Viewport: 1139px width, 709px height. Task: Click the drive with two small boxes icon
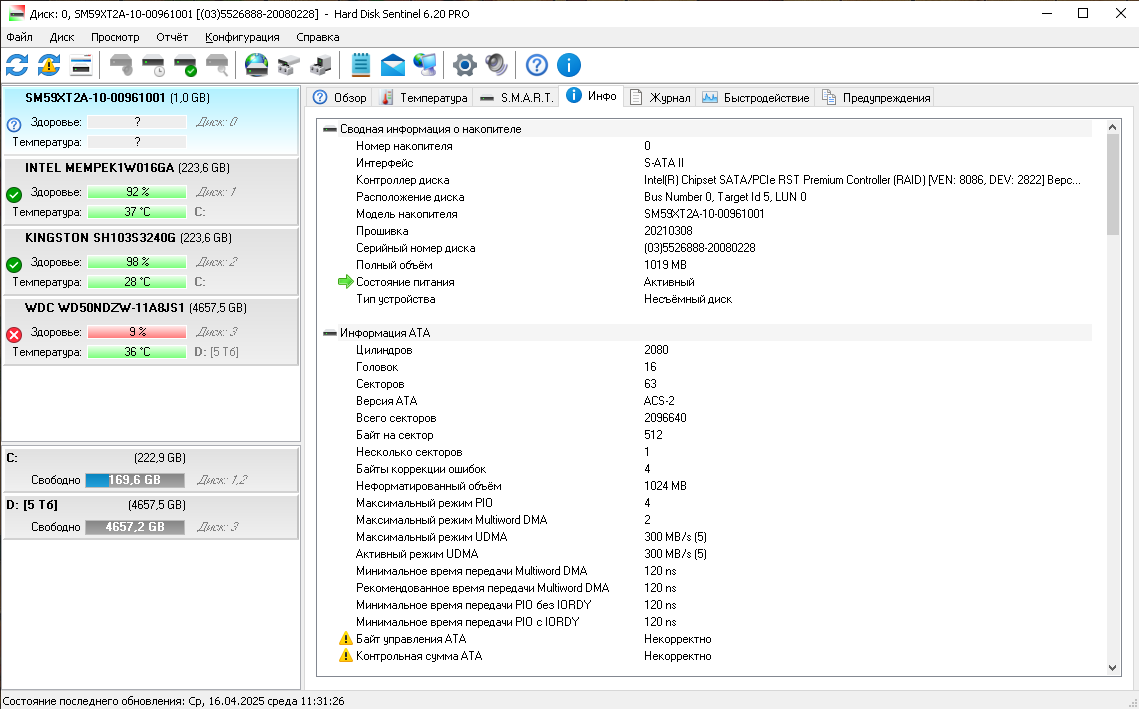288,65
